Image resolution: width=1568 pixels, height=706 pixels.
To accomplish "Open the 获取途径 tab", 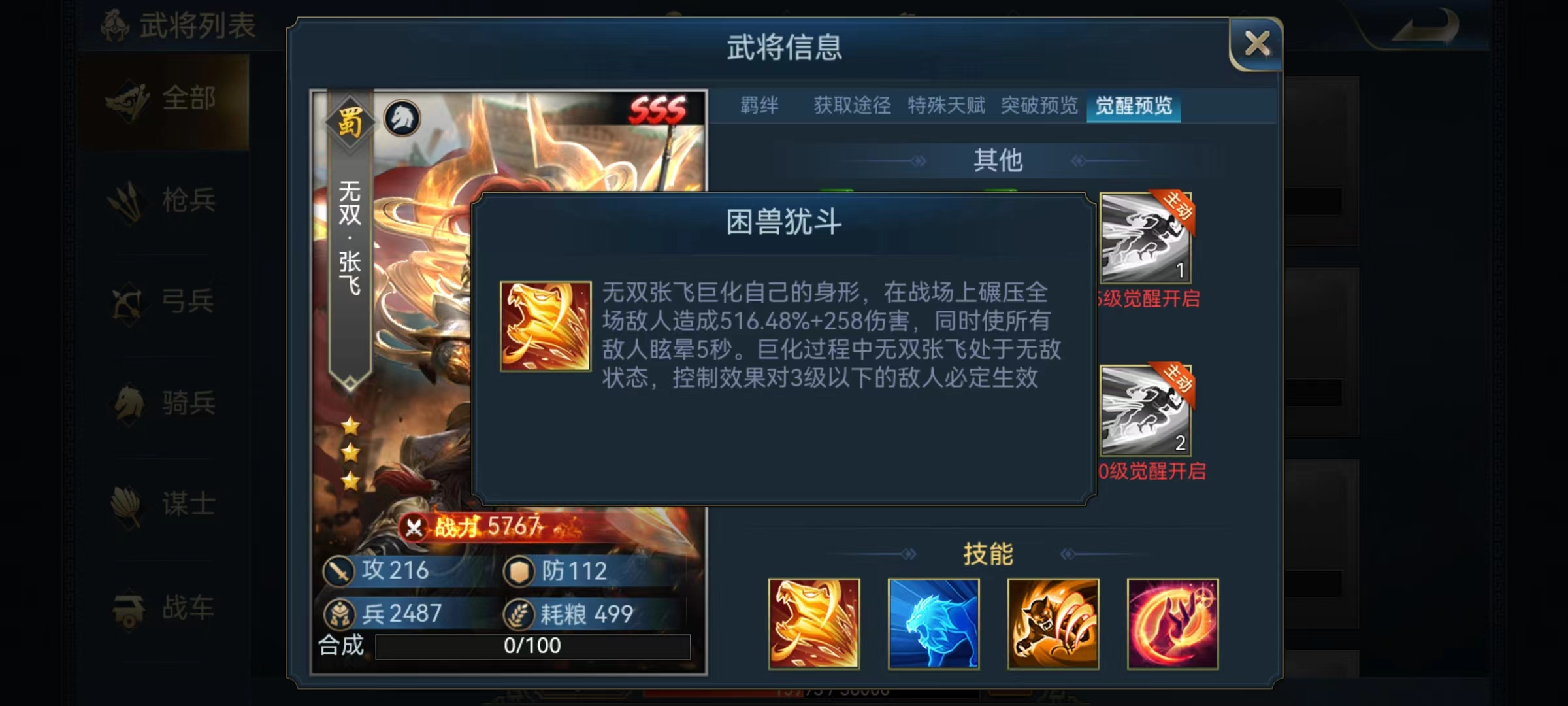I will pyautogui.click(x=852, y=105).
